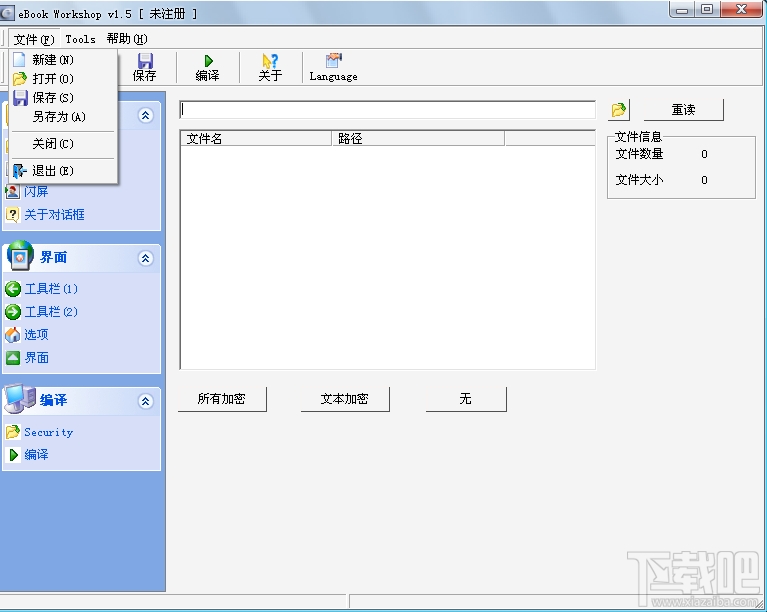Choose Save (保存) in the File menu
767x612 pixels.
(63, 98)
